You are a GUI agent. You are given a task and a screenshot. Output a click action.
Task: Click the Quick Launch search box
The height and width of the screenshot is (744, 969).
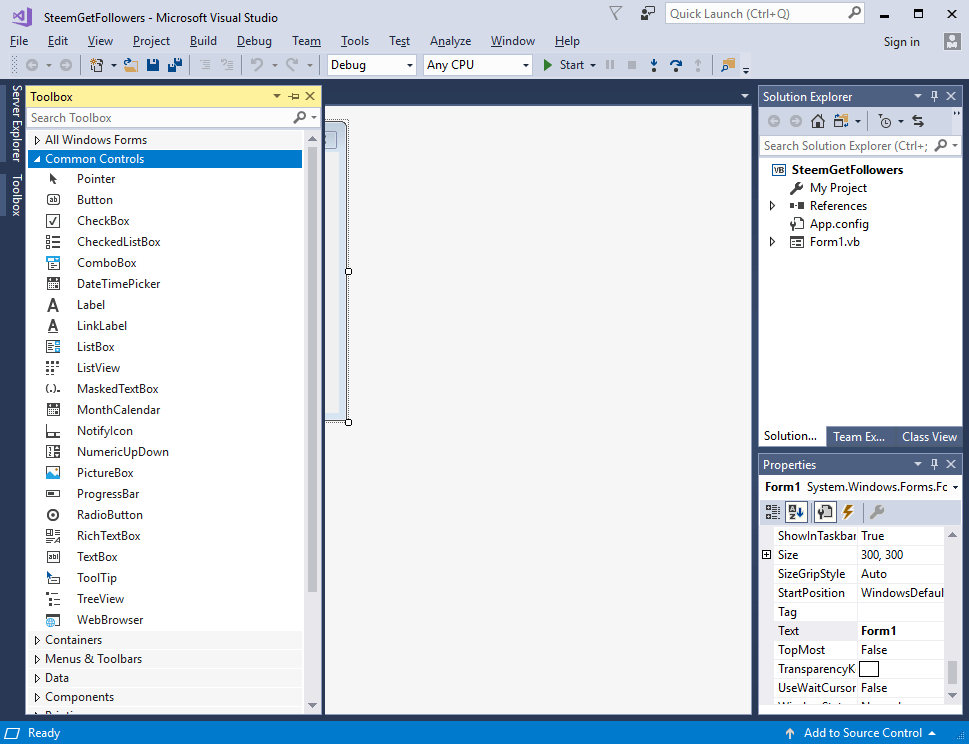[x=764, y=14]
